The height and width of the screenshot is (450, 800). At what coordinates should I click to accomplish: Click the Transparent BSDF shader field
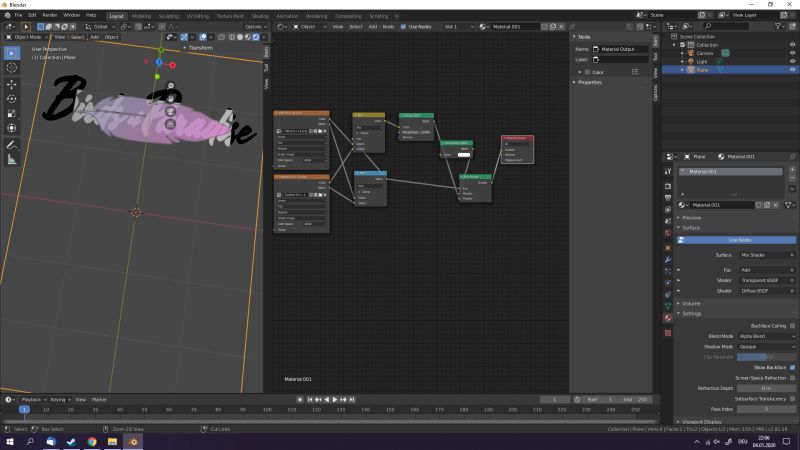(766, 281)
